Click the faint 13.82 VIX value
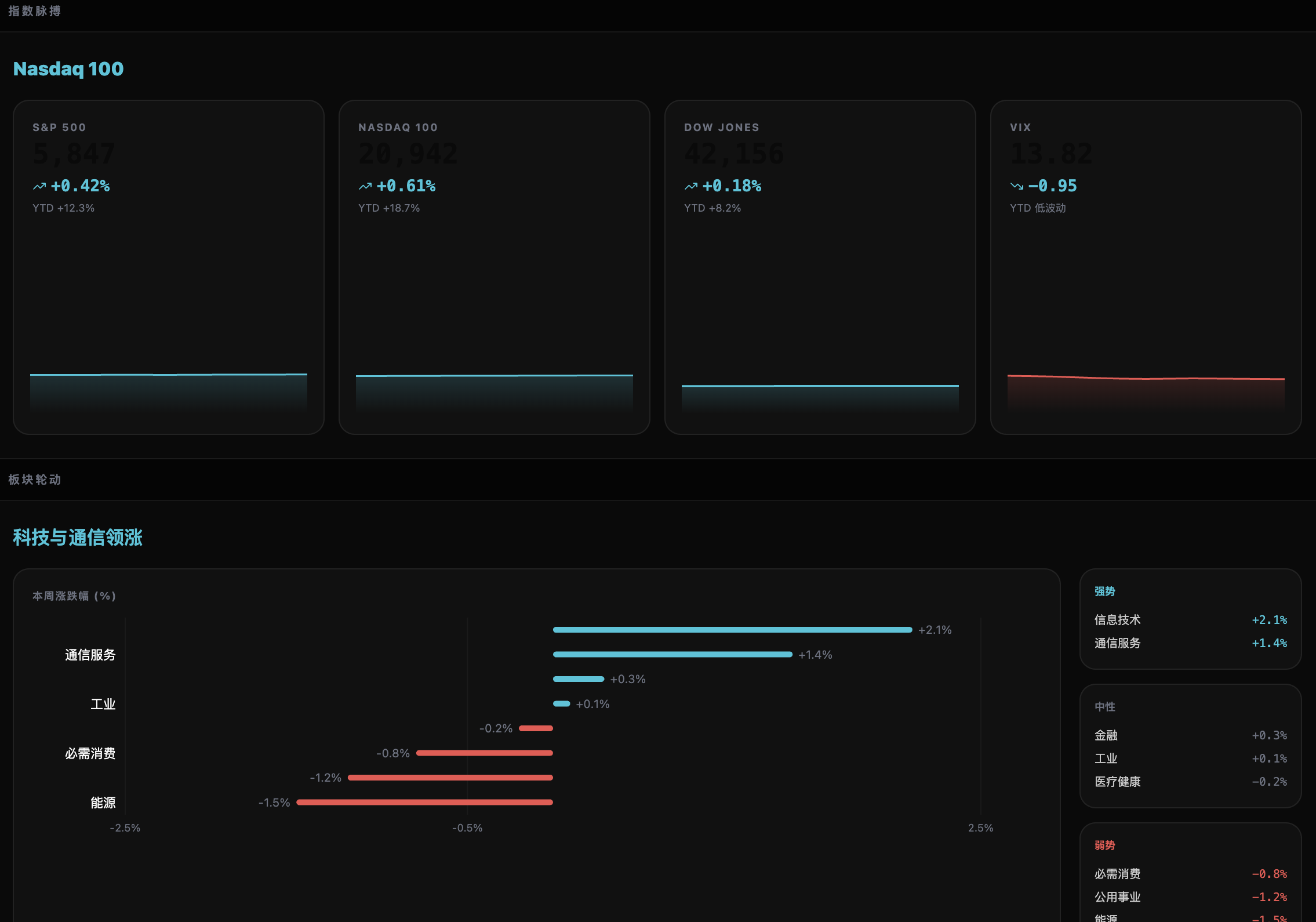The height and width of the screenshot is (922, 1316). pyautogui.click(x=1051, y=154)
